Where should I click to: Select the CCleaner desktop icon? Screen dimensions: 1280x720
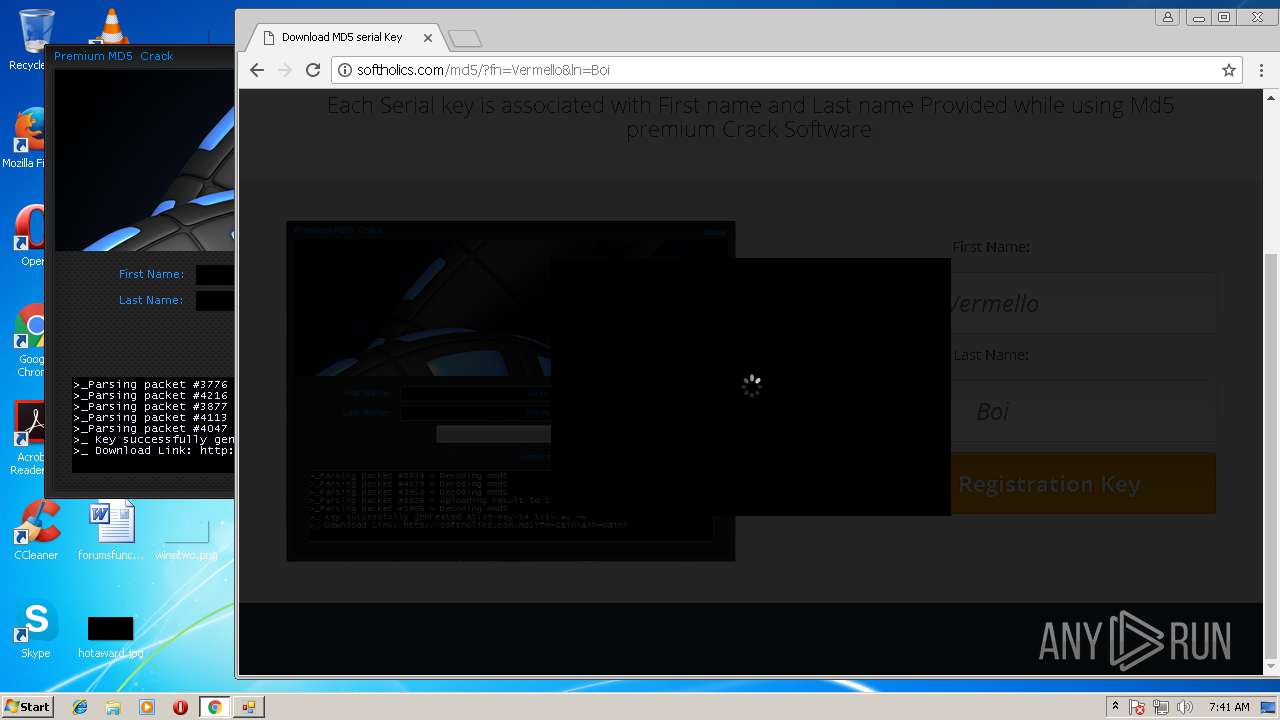point(36,530)
